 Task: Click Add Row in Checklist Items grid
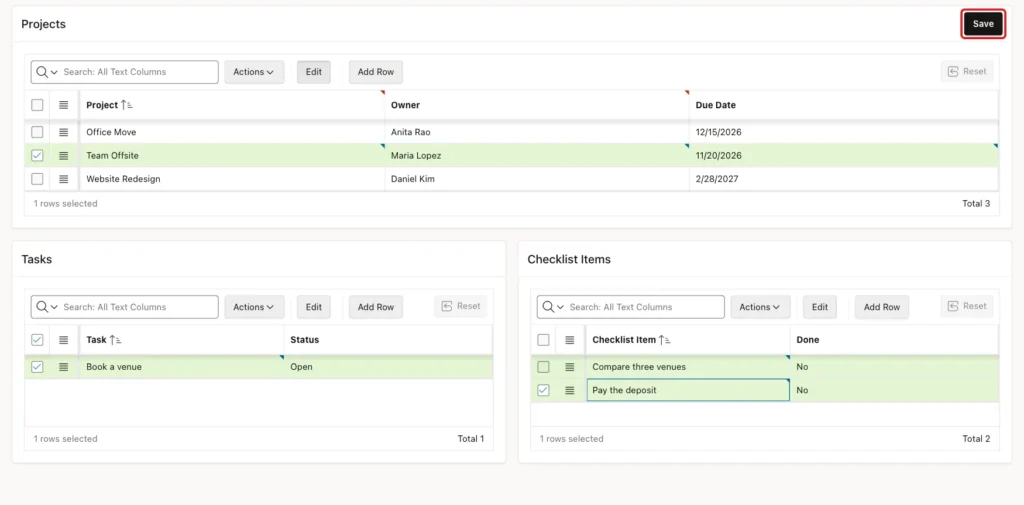pos(882,307)
